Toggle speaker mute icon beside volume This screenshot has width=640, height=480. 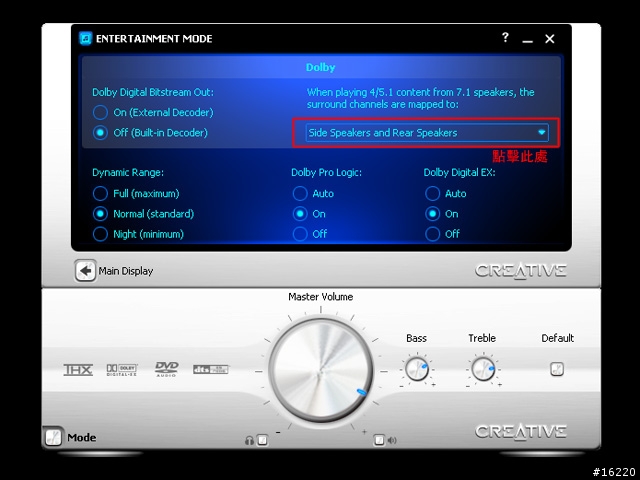click(379, 440)
